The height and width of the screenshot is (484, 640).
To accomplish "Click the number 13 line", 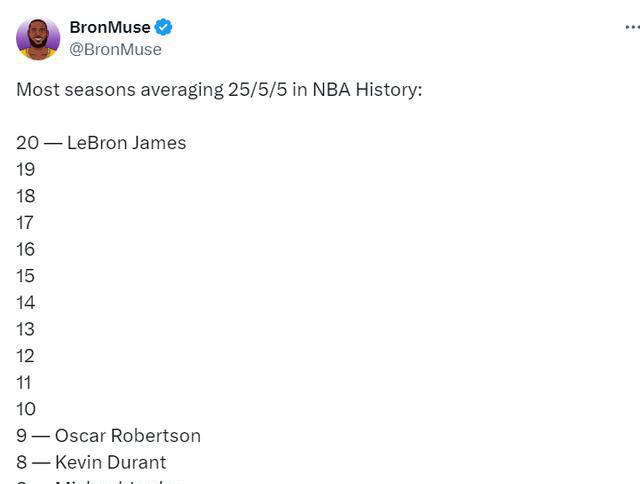I will pyautogui.click(x=26, y=329).
